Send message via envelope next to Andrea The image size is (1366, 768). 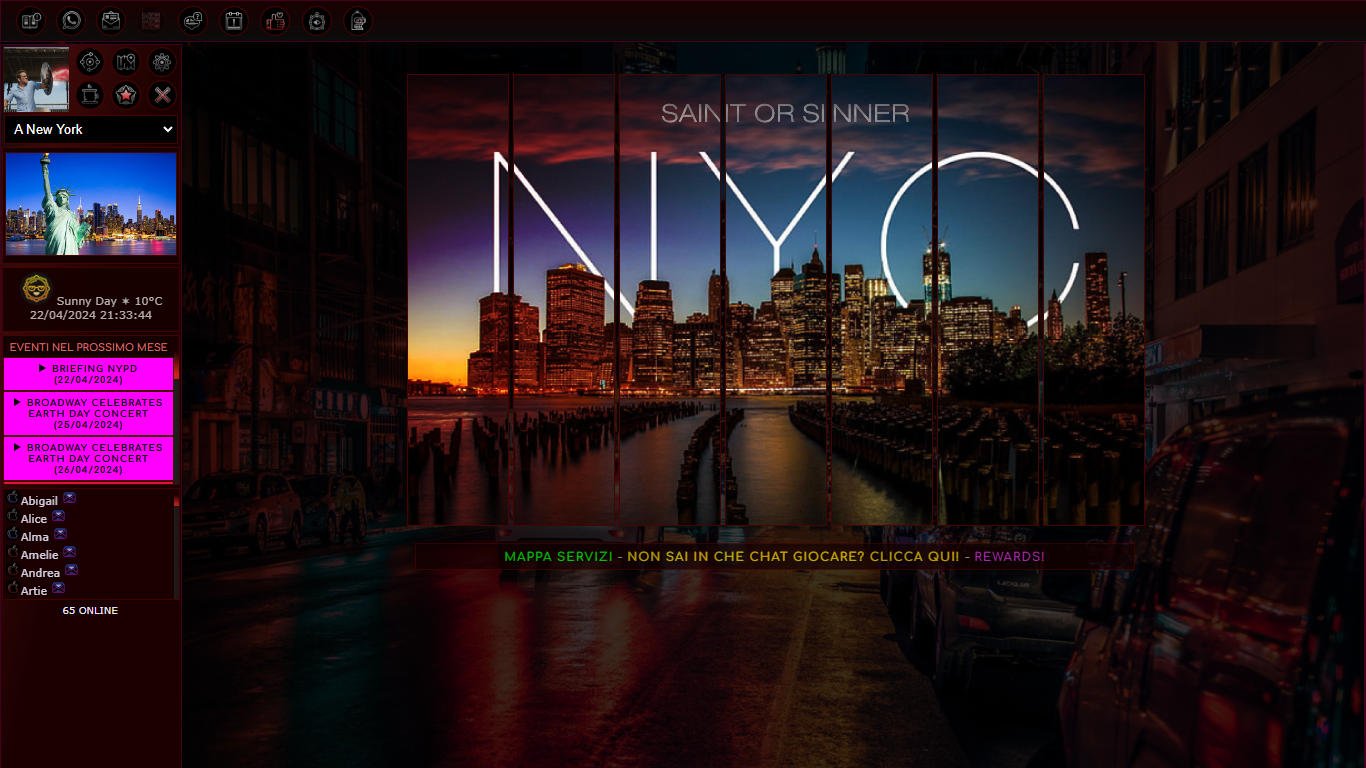[71, 570]
